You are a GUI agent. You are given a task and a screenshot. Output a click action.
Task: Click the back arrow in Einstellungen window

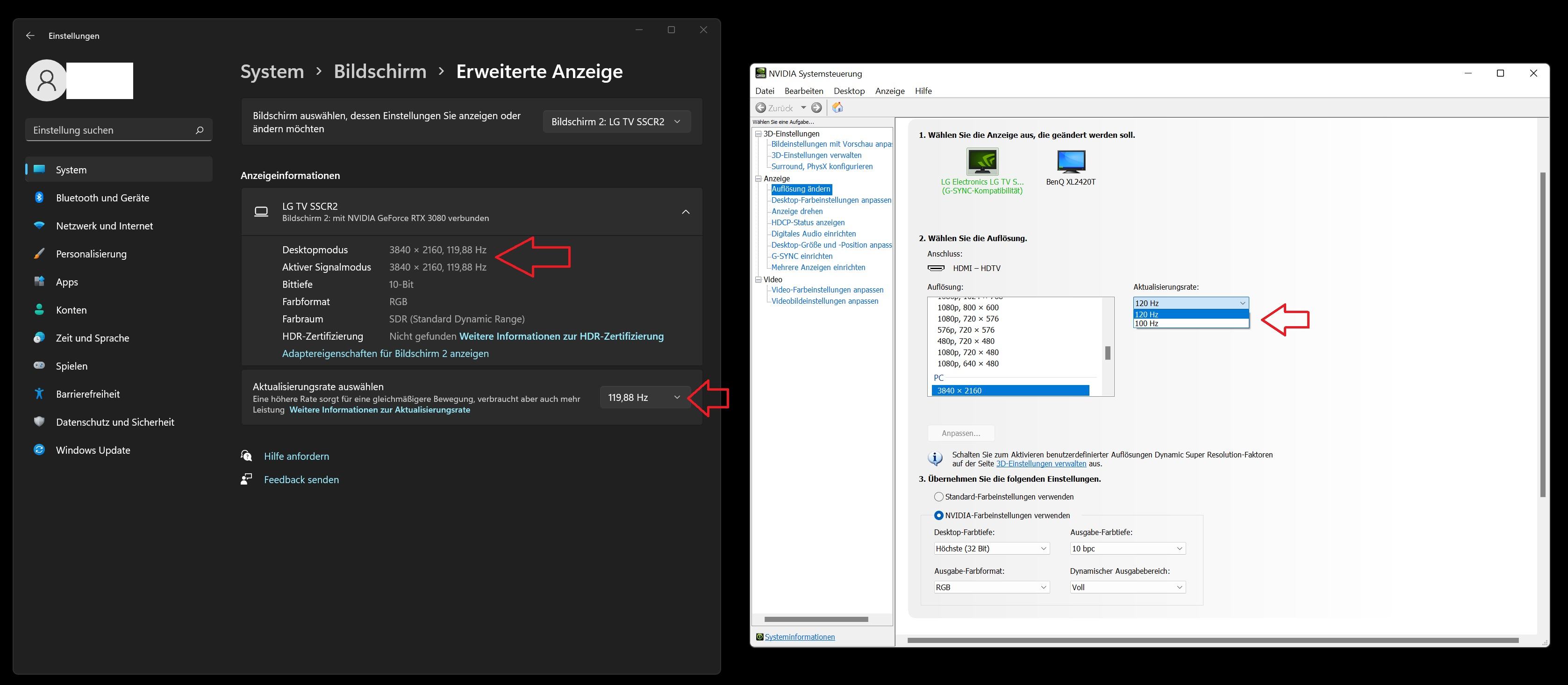tap(30, 36)
